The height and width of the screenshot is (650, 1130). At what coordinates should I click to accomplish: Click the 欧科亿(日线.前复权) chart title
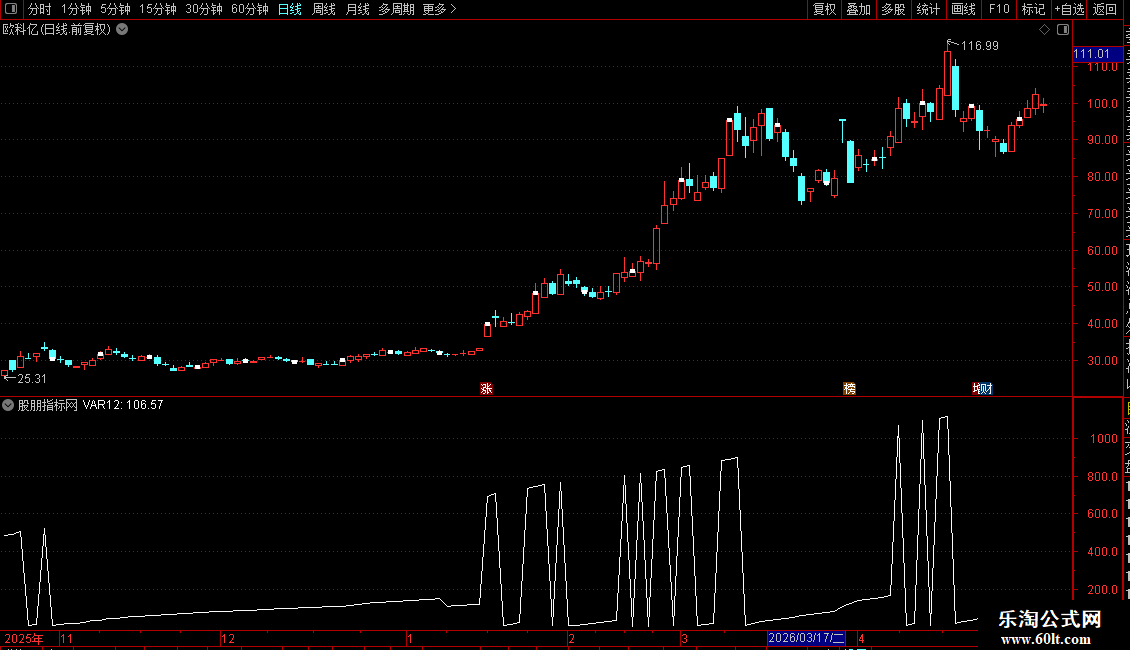(57, 30)
